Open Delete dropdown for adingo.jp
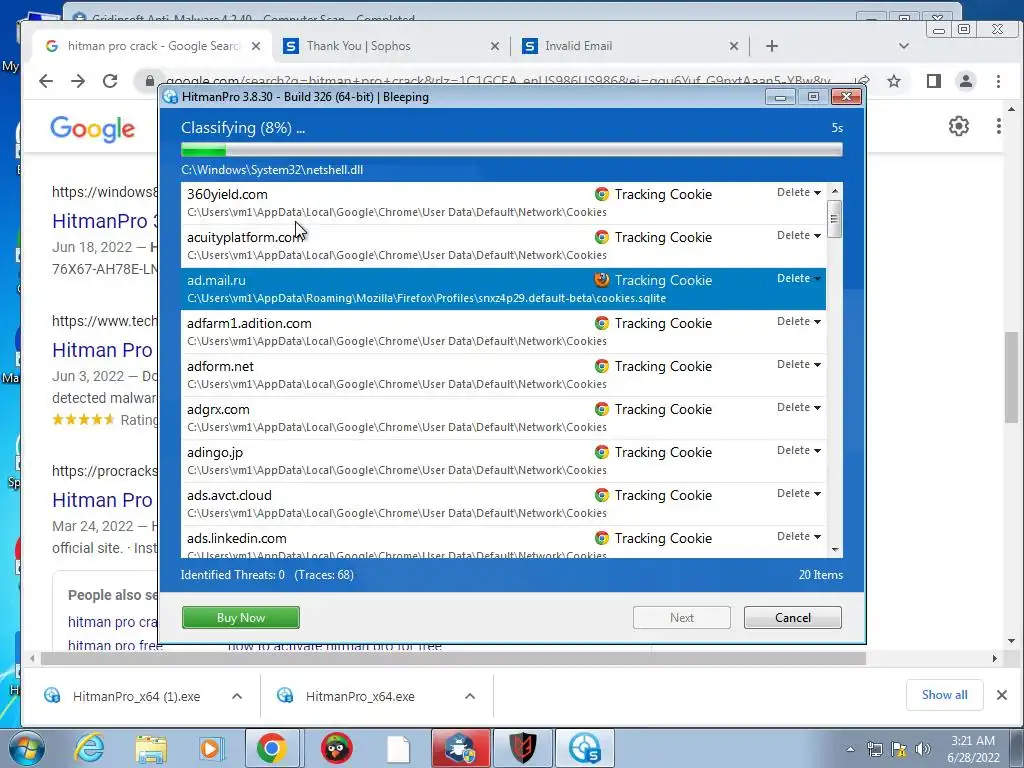Screen dimensions: 1024x768 799,451
